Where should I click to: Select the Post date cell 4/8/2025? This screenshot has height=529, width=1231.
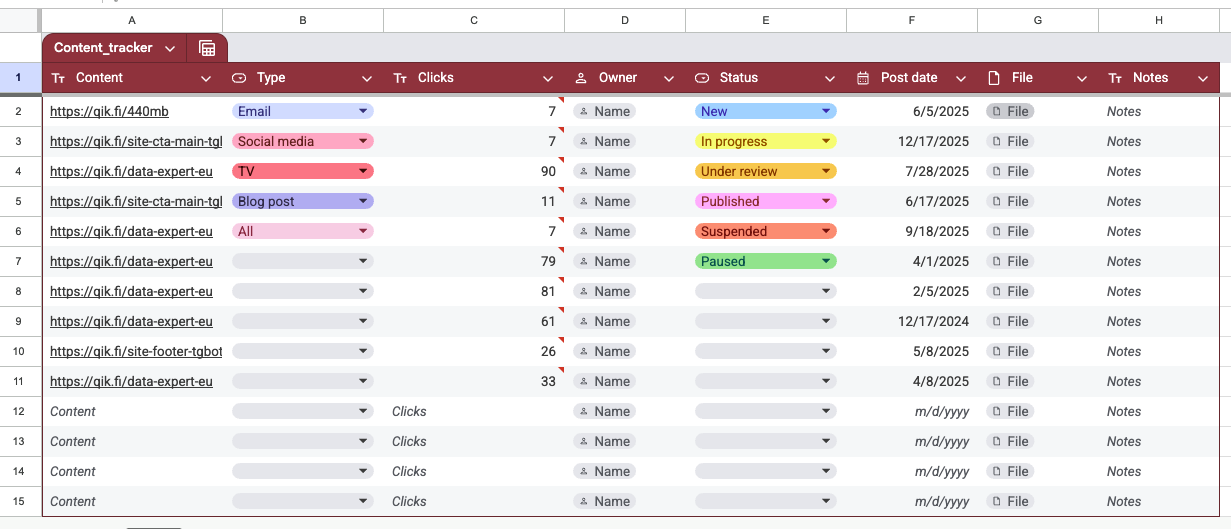(912, 382)
